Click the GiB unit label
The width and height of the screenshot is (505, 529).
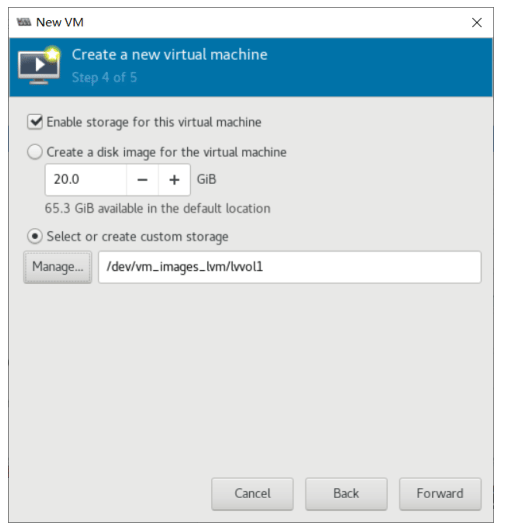(206, 179)
